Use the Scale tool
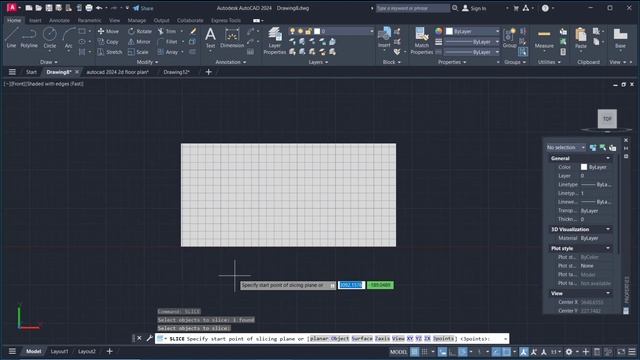 (138, 52)
